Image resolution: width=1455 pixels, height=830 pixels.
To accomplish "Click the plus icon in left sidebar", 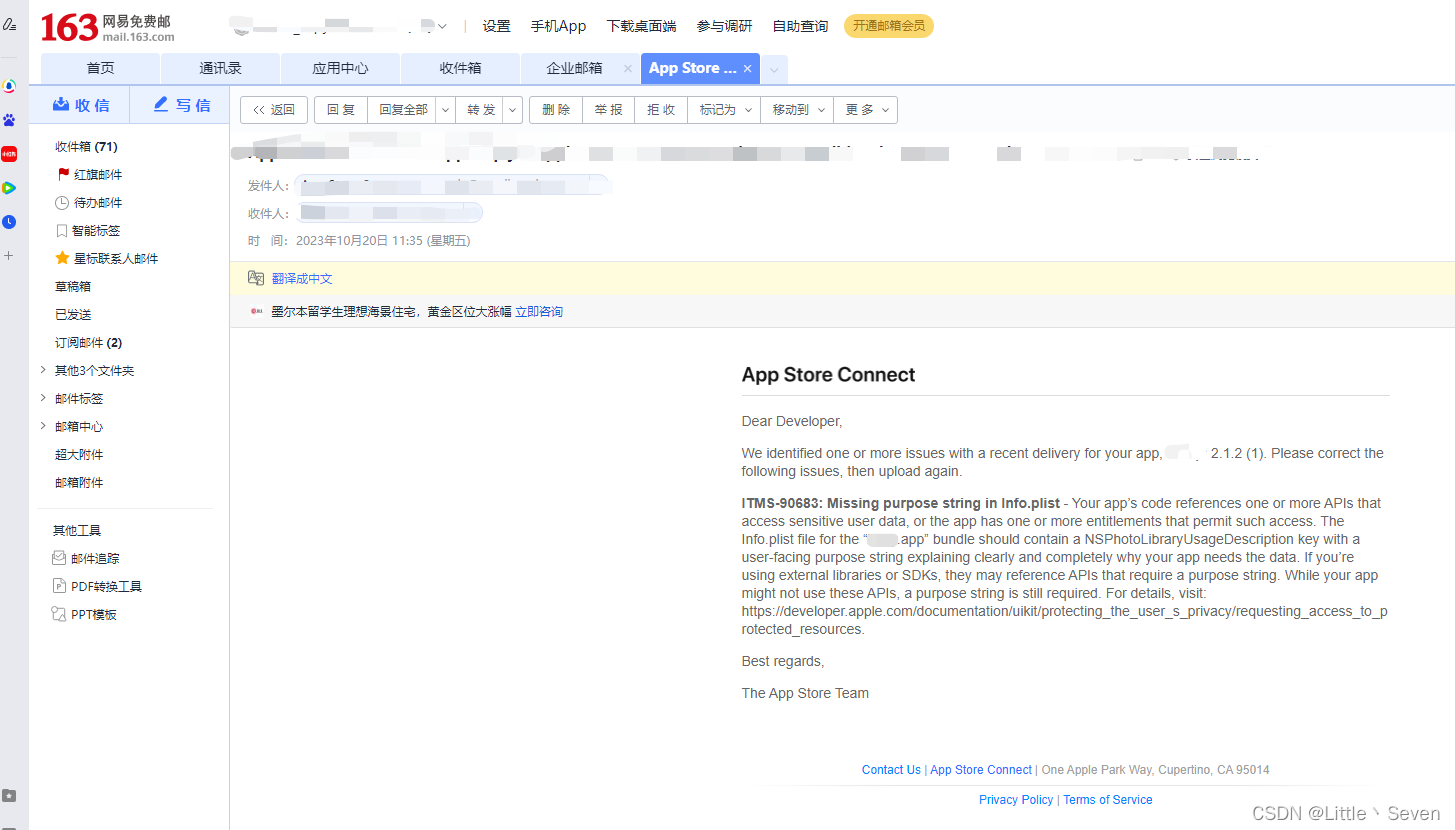I will coord(9,256).
